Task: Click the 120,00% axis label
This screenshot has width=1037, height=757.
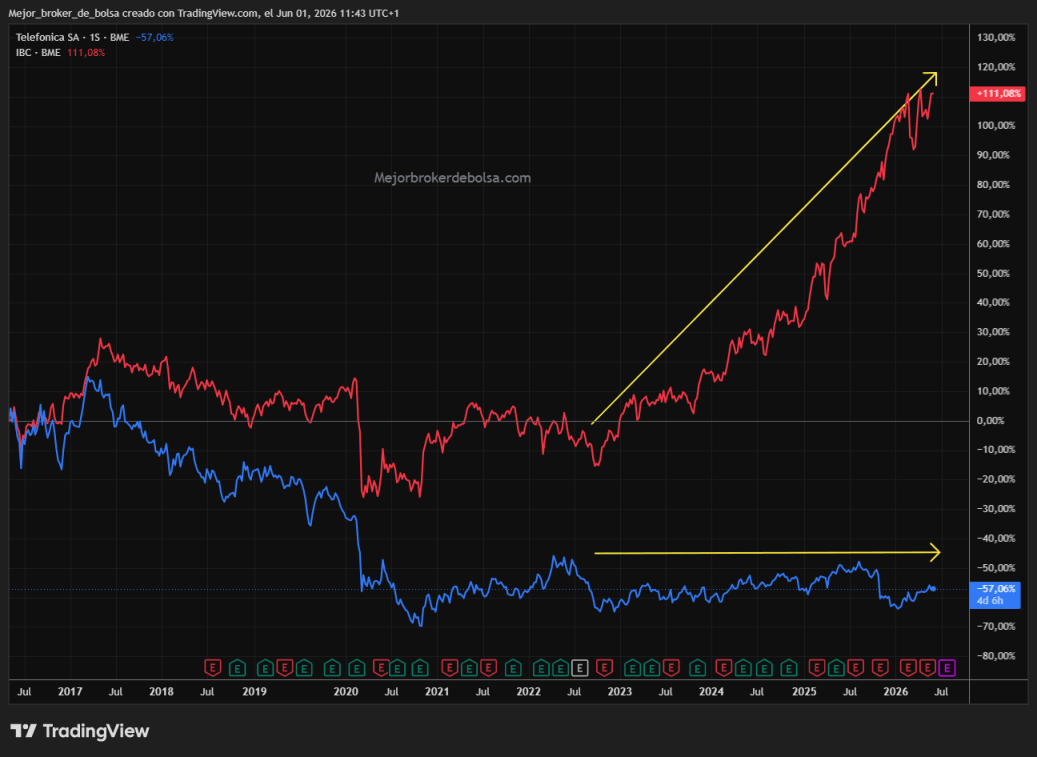Action: pyautogui.click(x=996, y=67)
